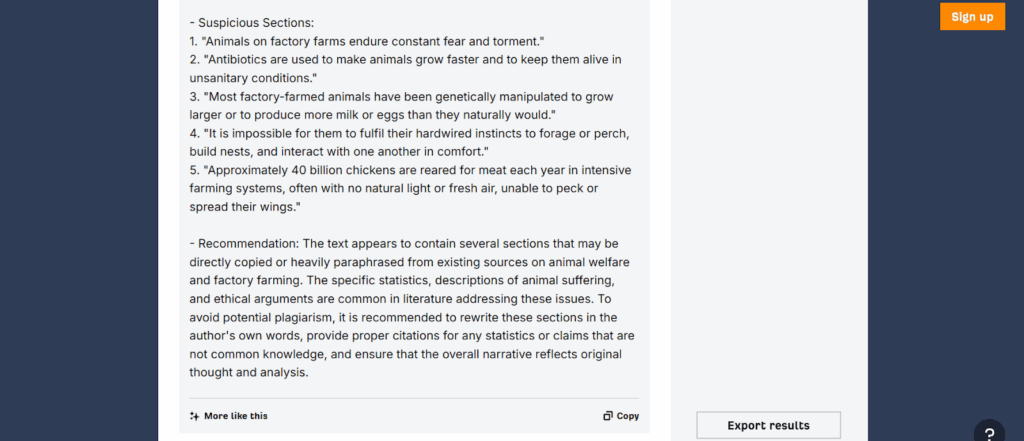The image size is (1024, 441).
Task: Click the clipboard icon next to Copy
Action: pyautogui.click(x=608, y=416)
